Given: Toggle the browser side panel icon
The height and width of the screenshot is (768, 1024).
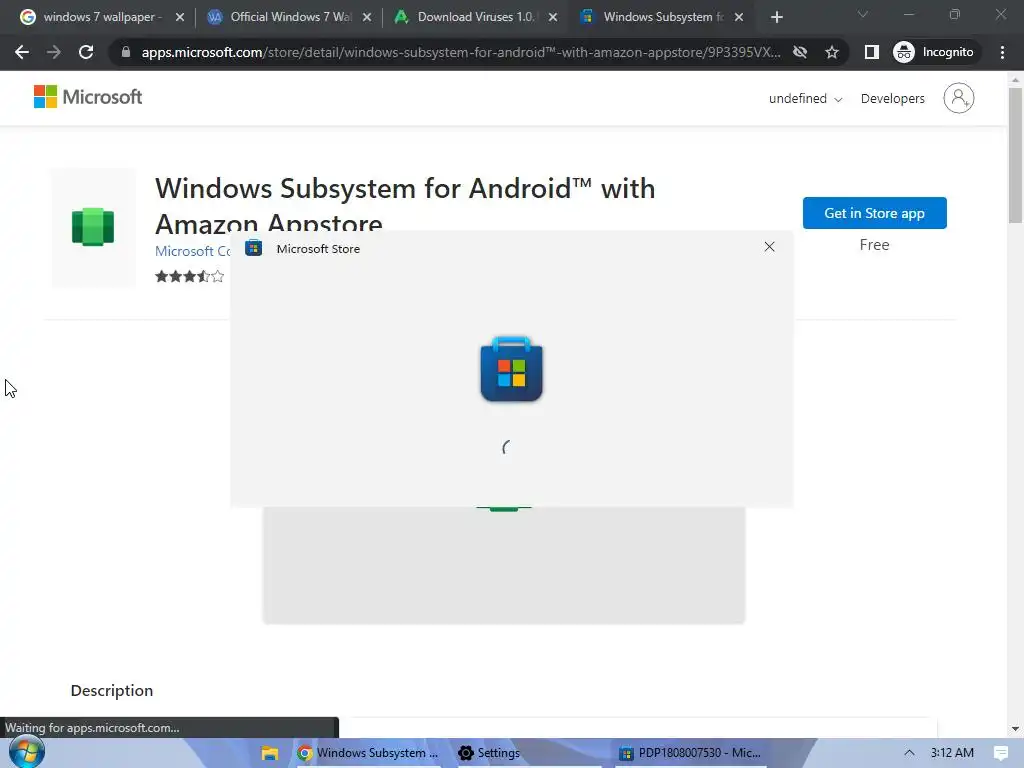Looking at the screenshot, I should pyautogui.click(x=871, y=52).
